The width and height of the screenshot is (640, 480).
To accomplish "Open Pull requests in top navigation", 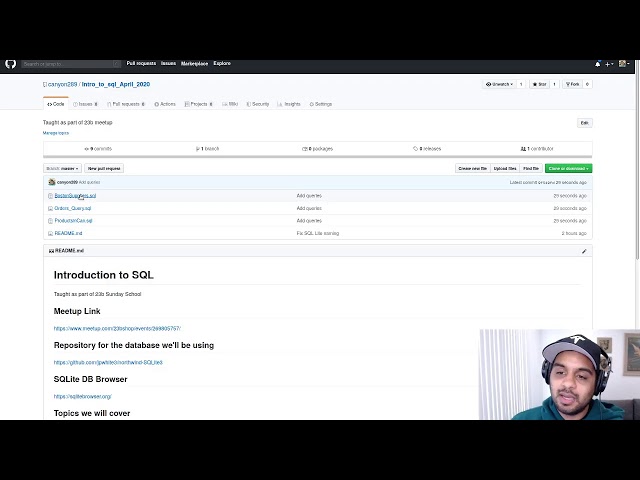I will pyautogui.click(x=141, y=63).
